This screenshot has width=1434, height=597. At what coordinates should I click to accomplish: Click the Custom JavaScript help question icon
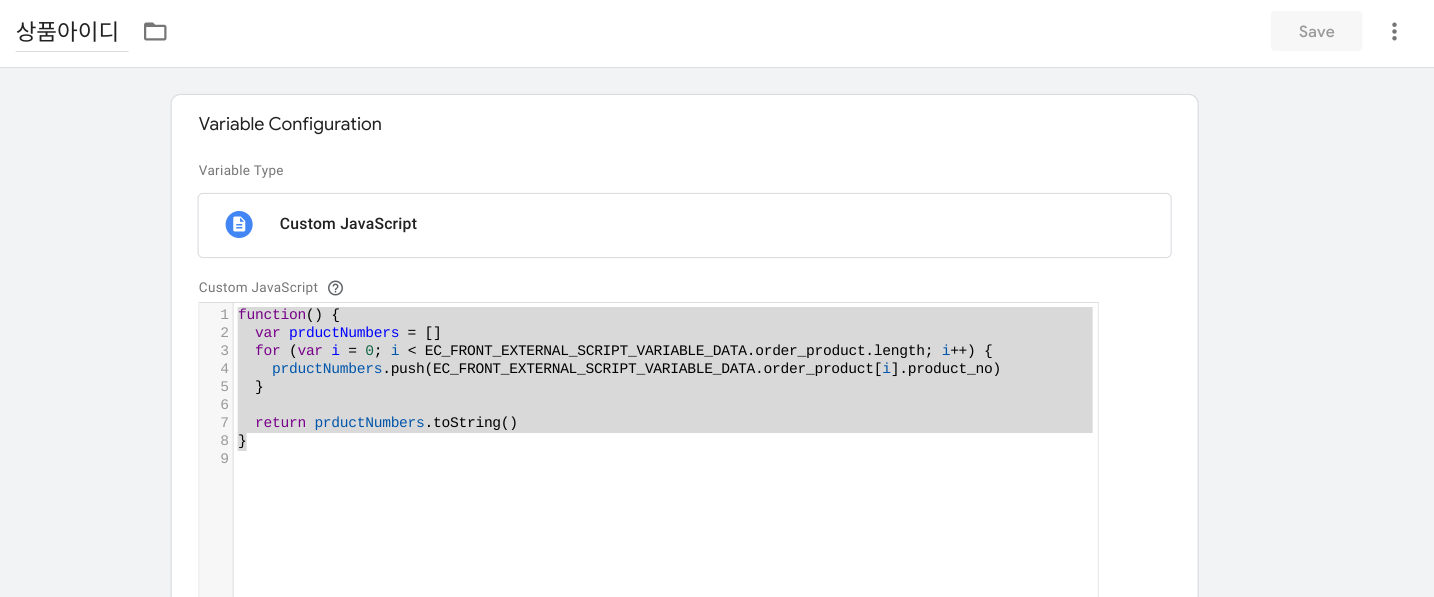(336, 288)
